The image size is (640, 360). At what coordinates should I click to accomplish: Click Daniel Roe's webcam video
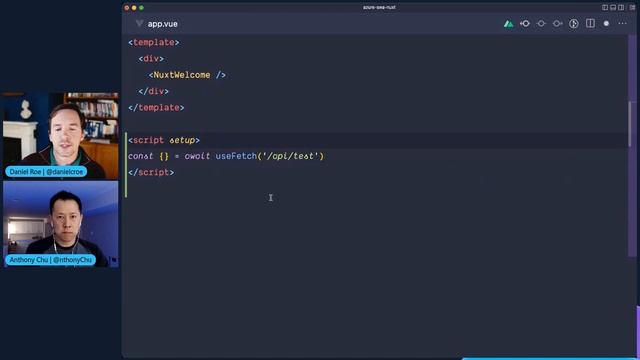[x=60, y=136]
